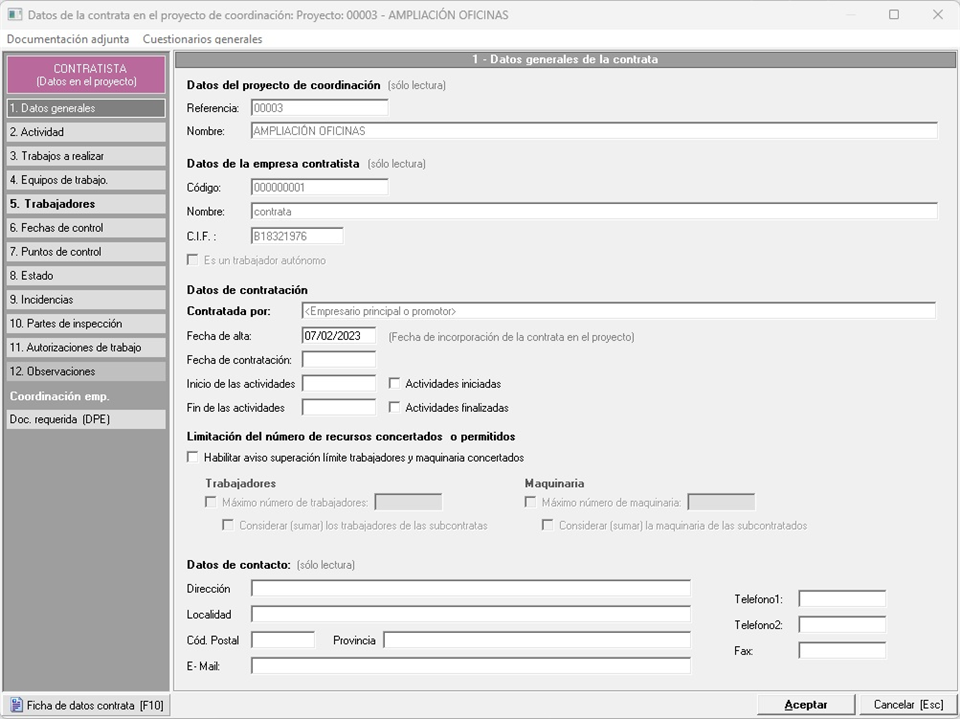Click the Ficha de datos contrata document icon

16,705
